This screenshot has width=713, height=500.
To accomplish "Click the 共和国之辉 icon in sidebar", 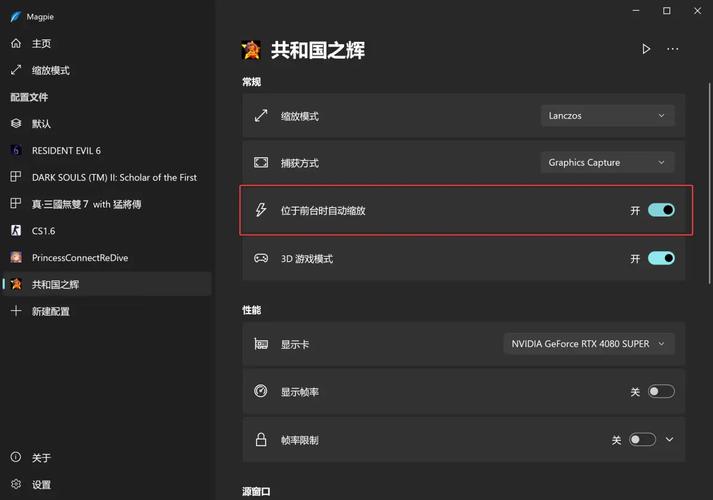I will [16, 284].
